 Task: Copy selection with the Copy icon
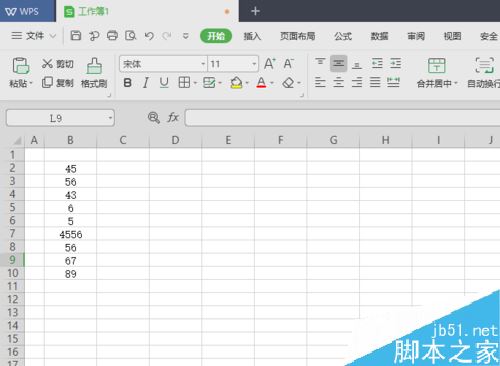coord(47,82)
